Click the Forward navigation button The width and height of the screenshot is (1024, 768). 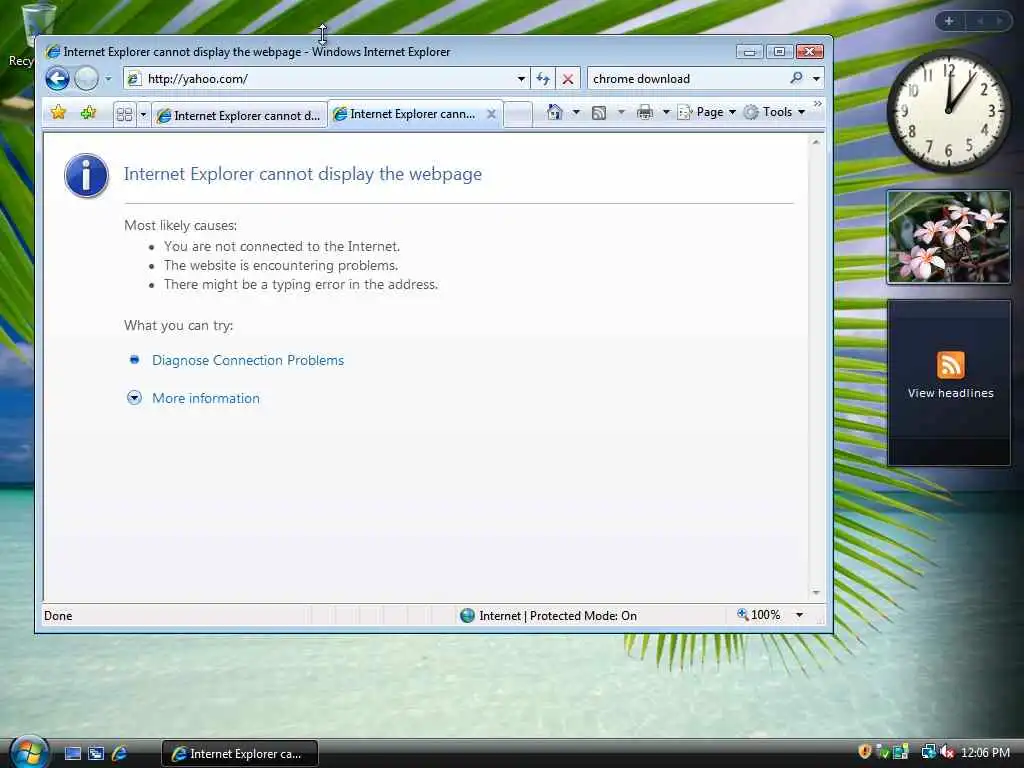tap(86, 79)
